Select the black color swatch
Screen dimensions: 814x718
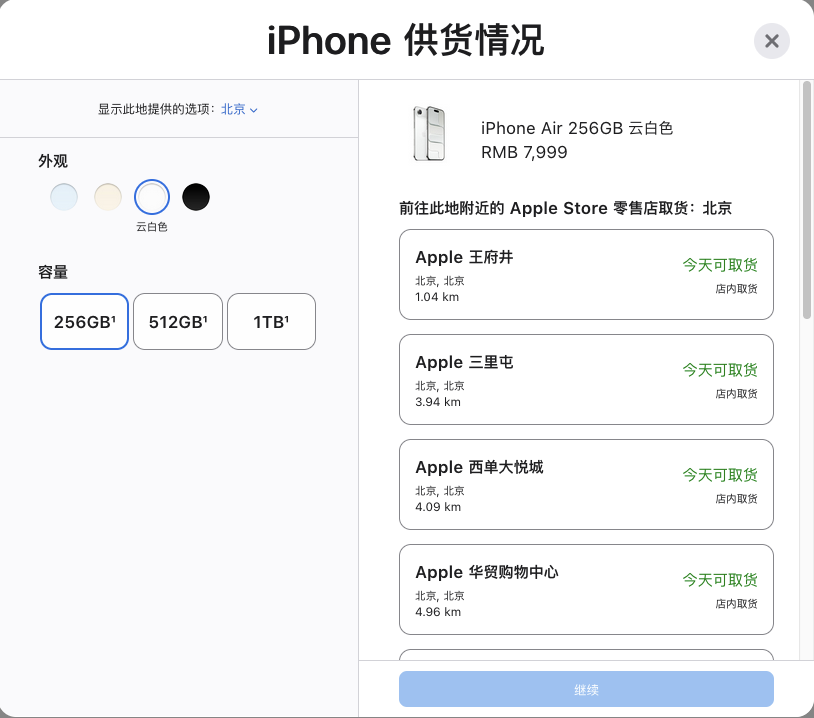[x=196, y=197]
